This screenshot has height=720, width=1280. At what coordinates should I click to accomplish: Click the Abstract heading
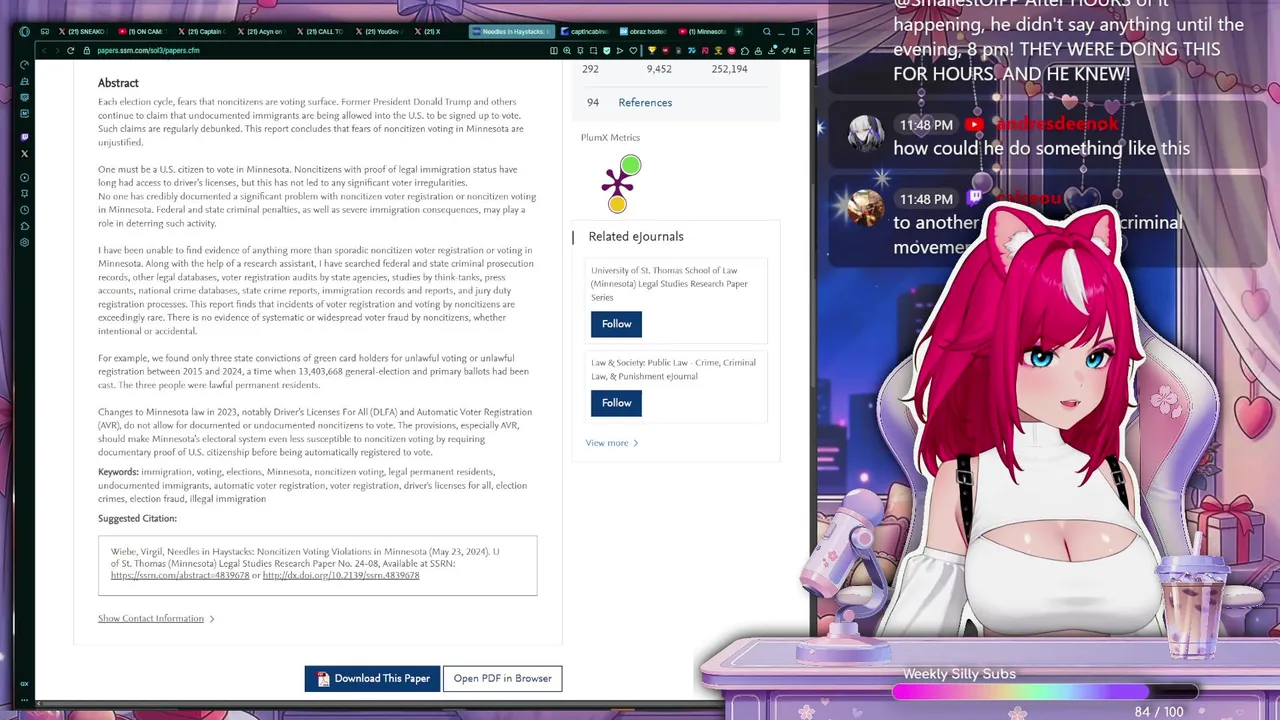[x=118, y=83]
